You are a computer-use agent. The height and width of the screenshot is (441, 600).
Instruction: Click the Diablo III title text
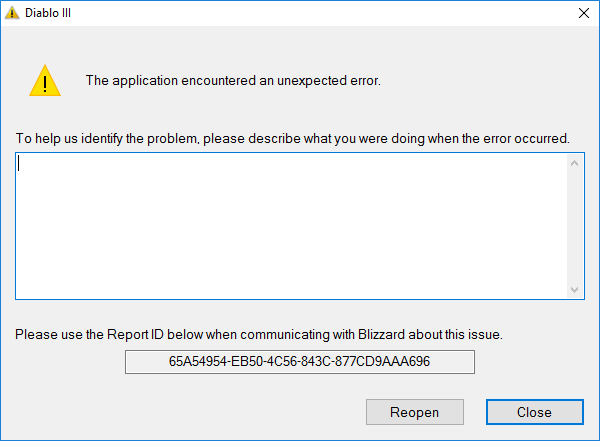click(48, 13)
